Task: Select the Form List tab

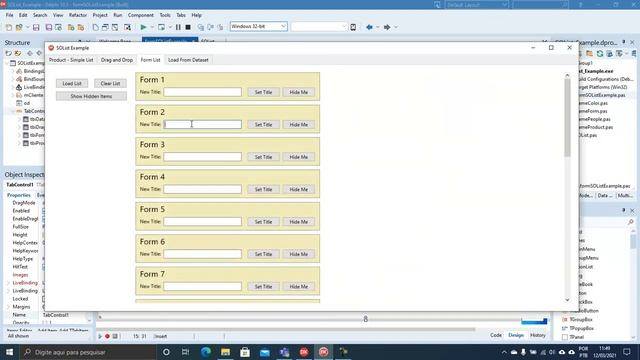Action: [x=150, y=60]
